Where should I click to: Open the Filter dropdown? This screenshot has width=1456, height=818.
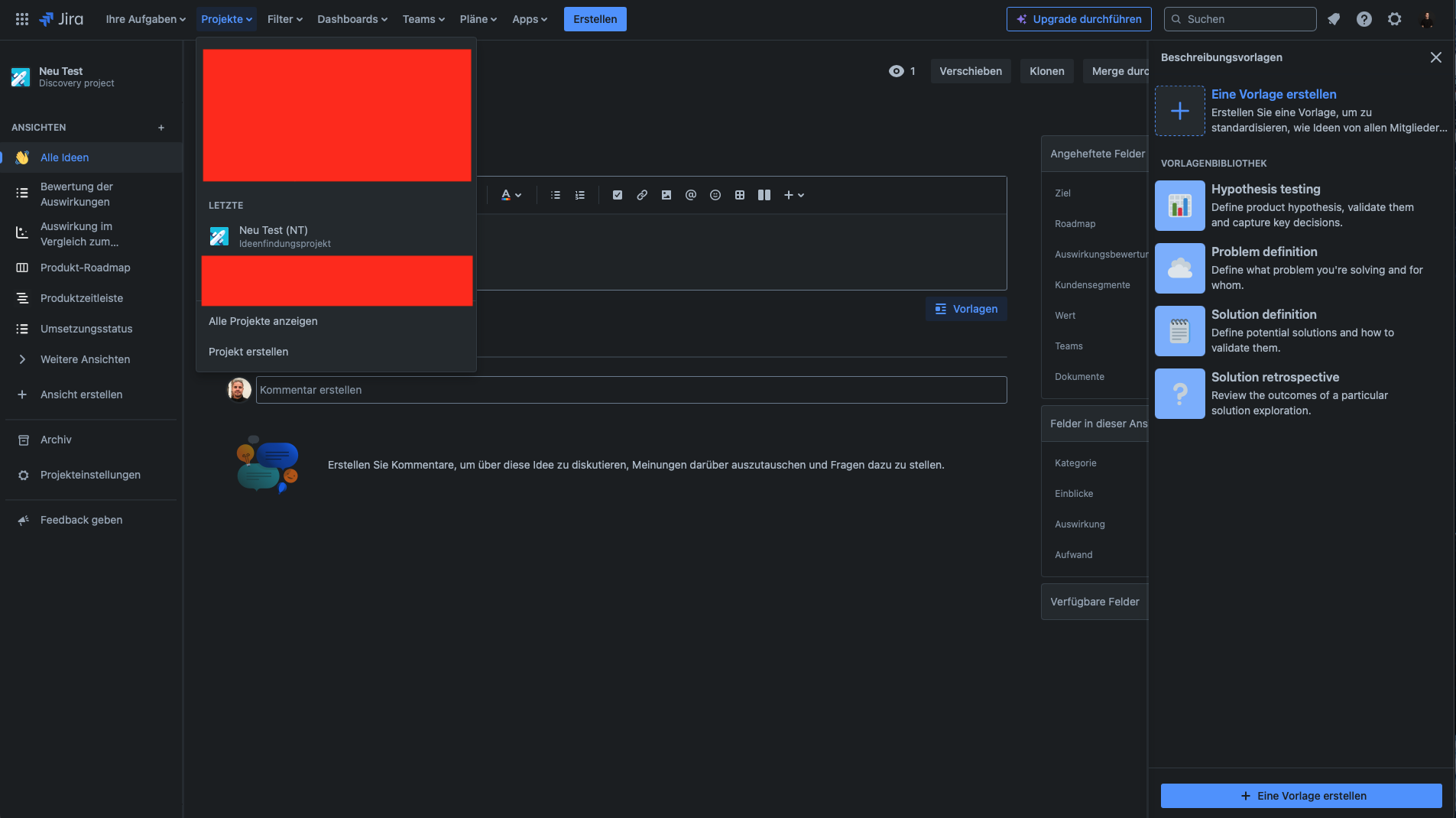(285, 19)
